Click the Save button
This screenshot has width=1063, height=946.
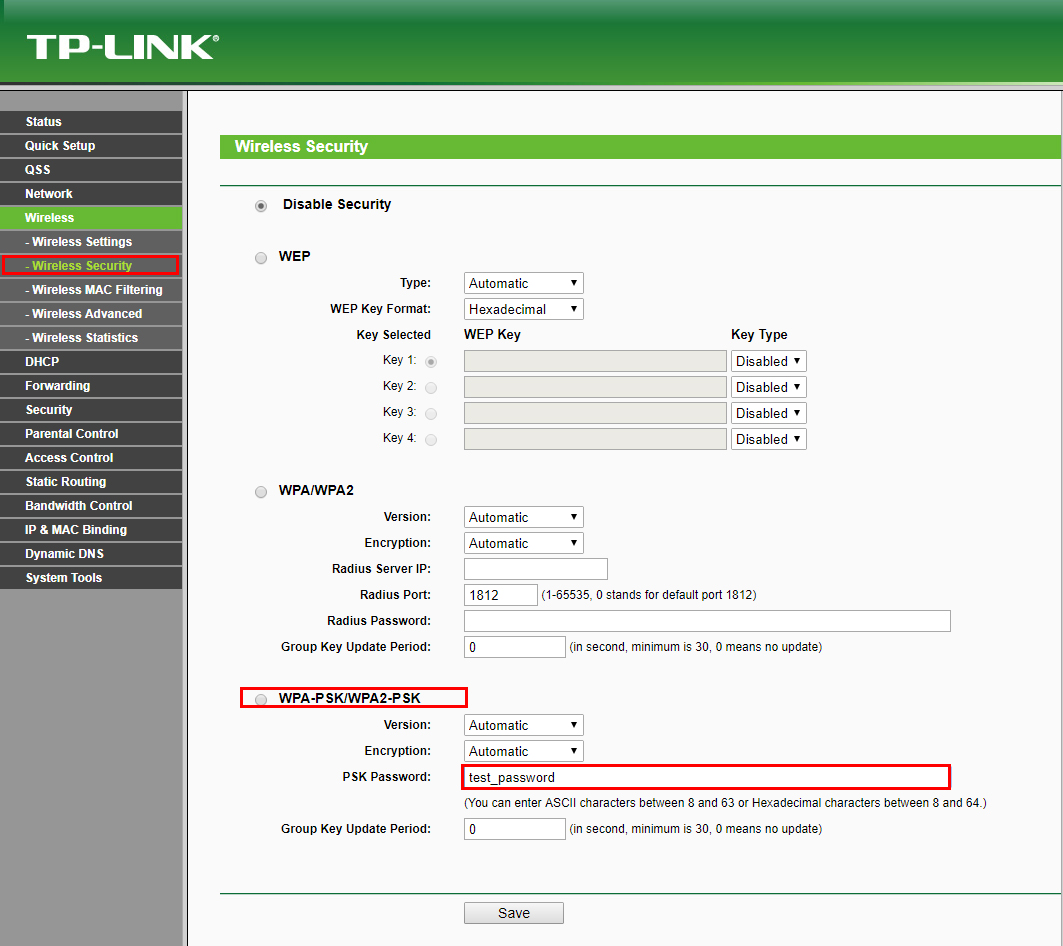(513, 913)
